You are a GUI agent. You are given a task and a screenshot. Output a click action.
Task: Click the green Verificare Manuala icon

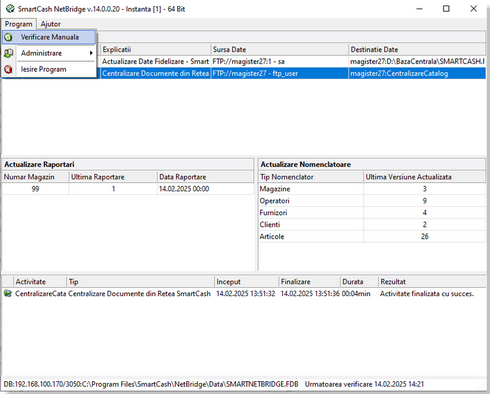[8, 37]
